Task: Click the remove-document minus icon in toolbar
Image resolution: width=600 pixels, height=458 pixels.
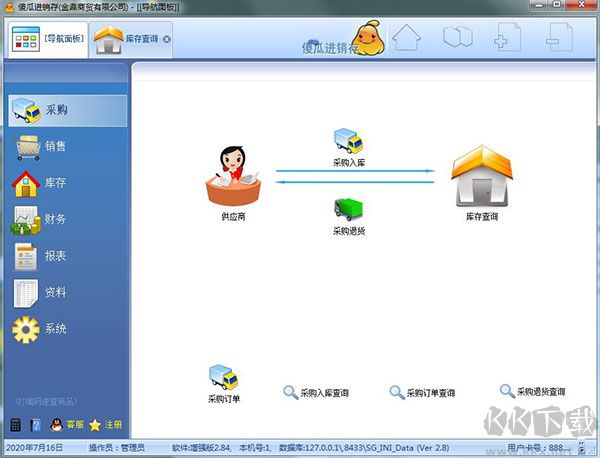Action: tap(559, 39)
